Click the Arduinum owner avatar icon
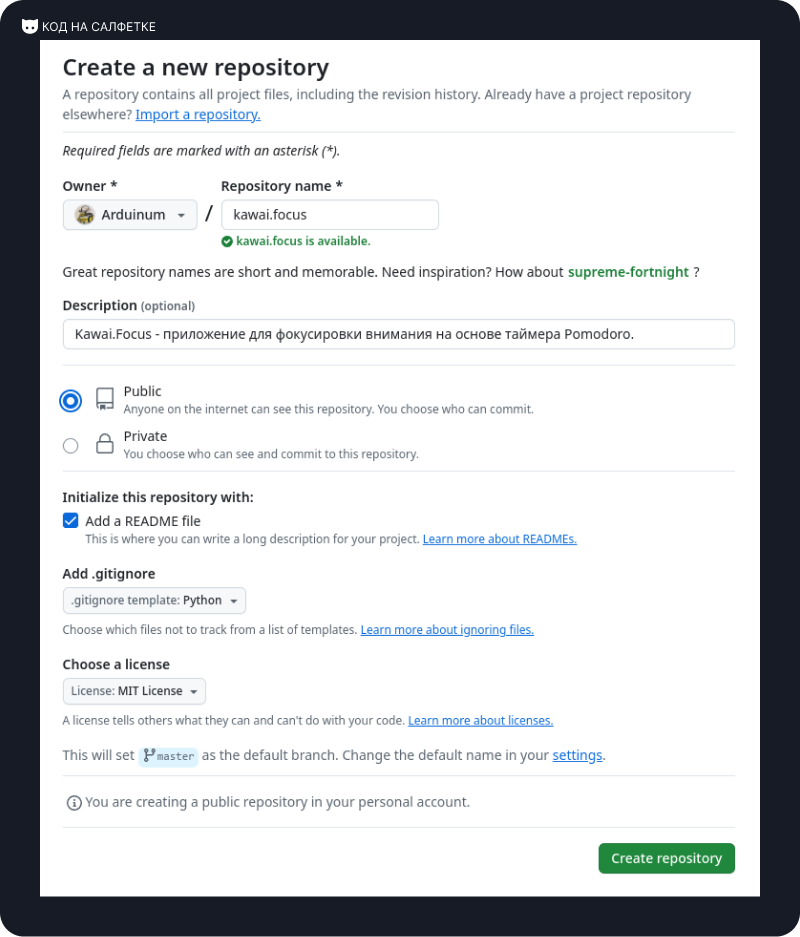This screenshot has height=937, width=800. coord(85,215)
